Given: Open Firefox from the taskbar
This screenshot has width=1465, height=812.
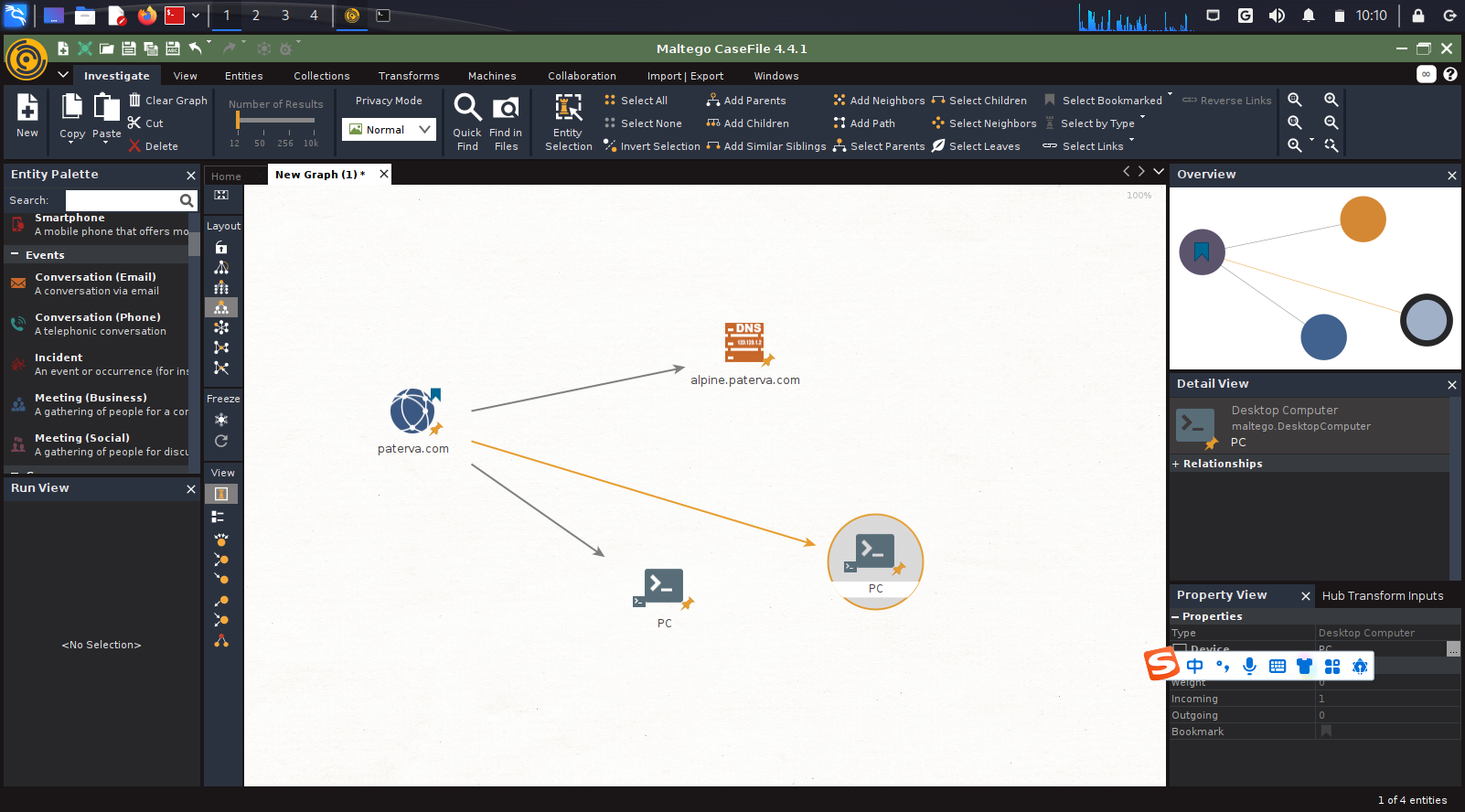Looking at the screenshot, I should (146, 16).
